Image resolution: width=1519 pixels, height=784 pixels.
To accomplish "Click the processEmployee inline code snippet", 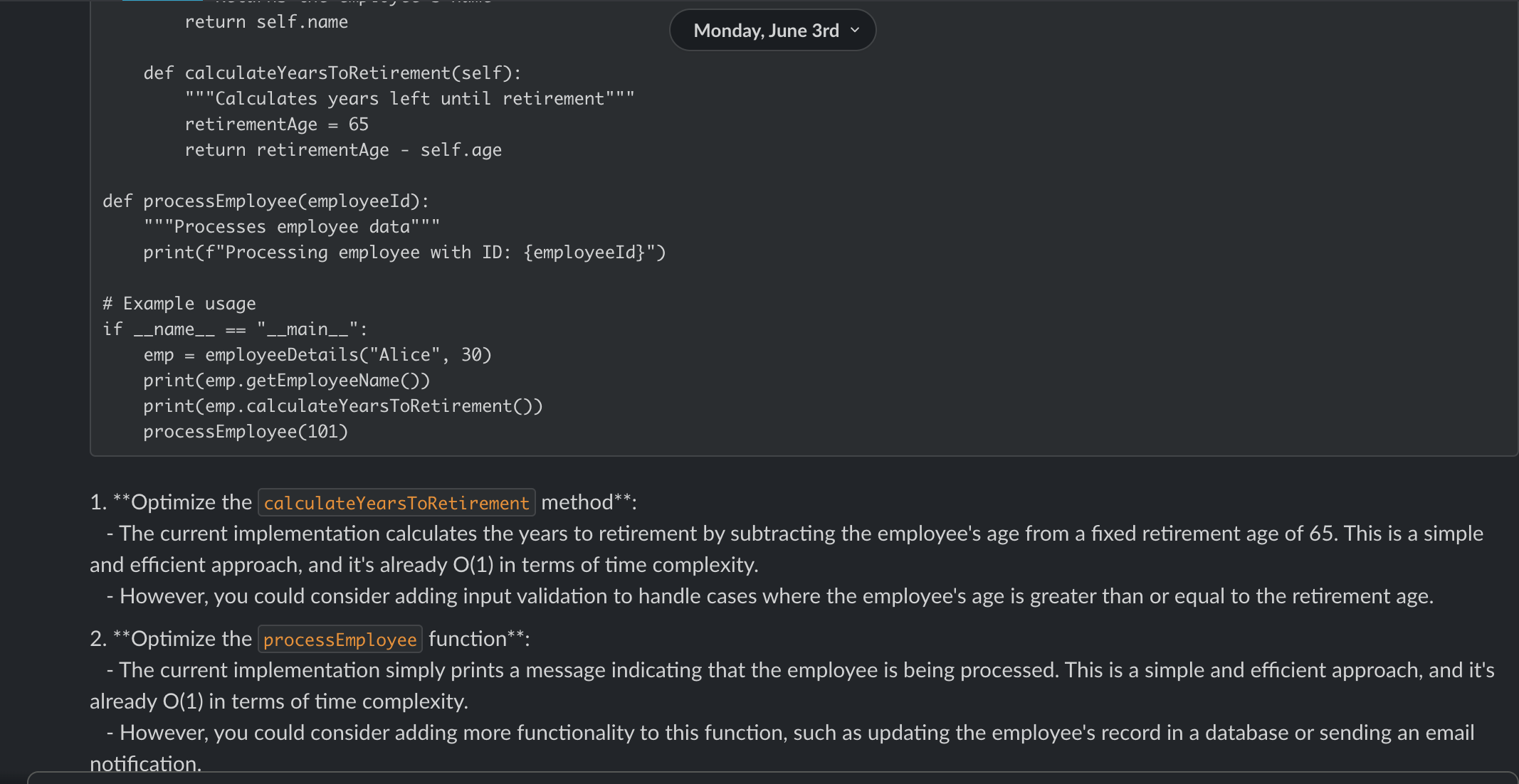I will coord(340,640).
